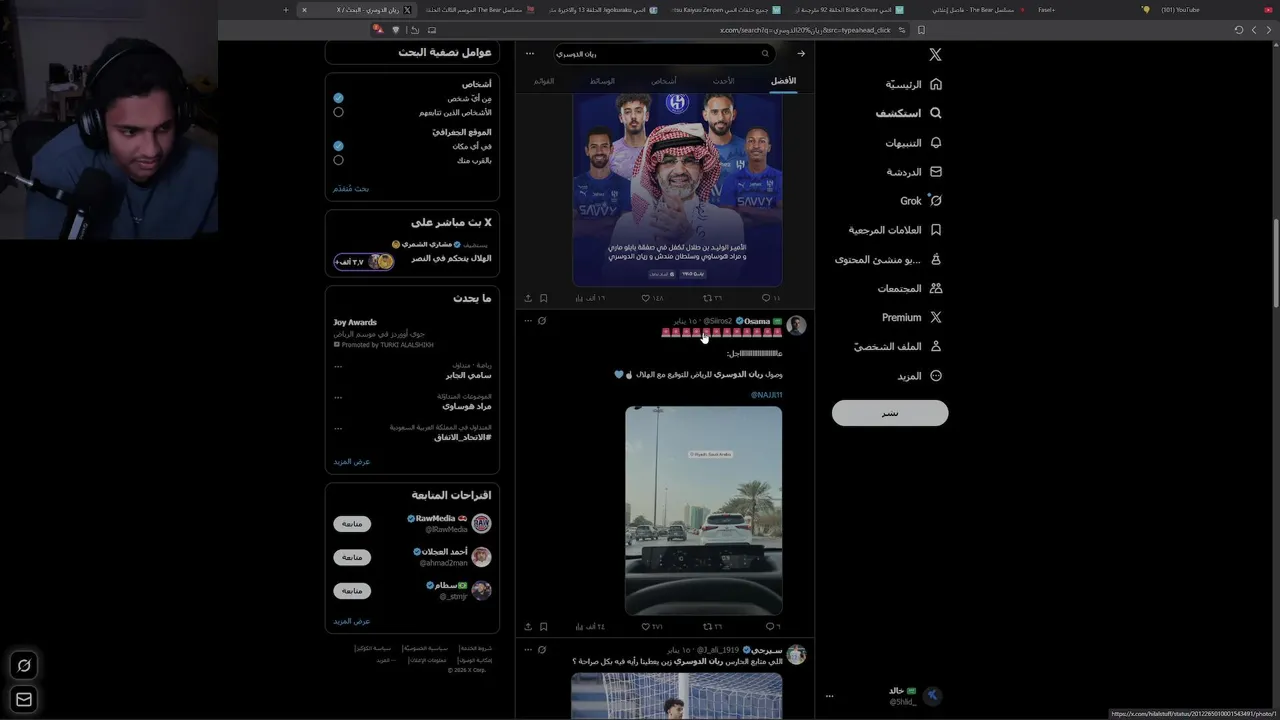
Task: Reply to the Al Hilal image post
Action: [770, 298]
